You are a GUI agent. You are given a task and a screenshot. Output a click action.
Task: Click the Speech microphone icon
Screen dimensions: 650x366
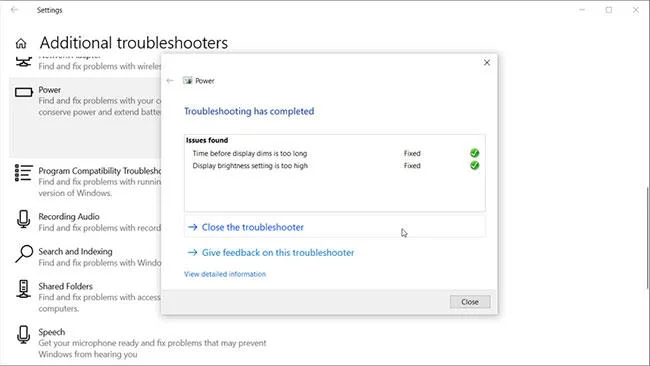(24, 334)
